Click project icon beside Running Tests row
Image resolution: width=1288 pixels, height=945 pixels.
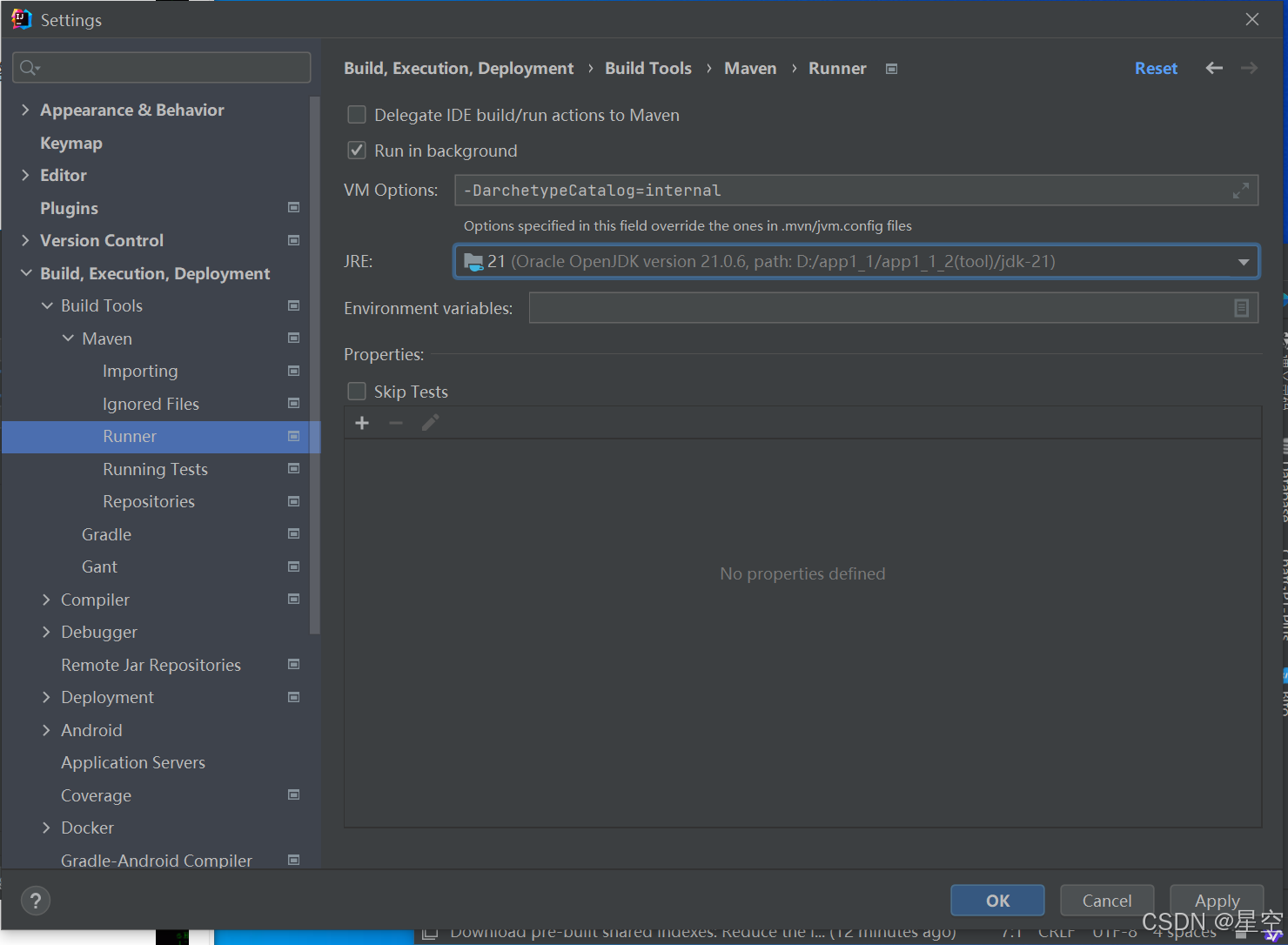tap(293, 469)
